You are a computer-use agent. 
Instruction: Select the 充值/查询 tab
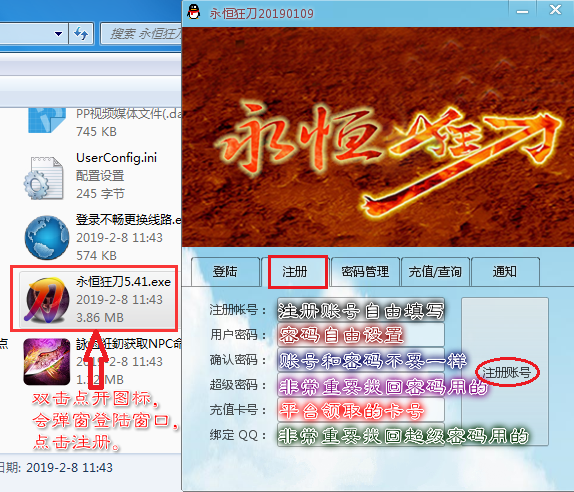pos(435,272)
